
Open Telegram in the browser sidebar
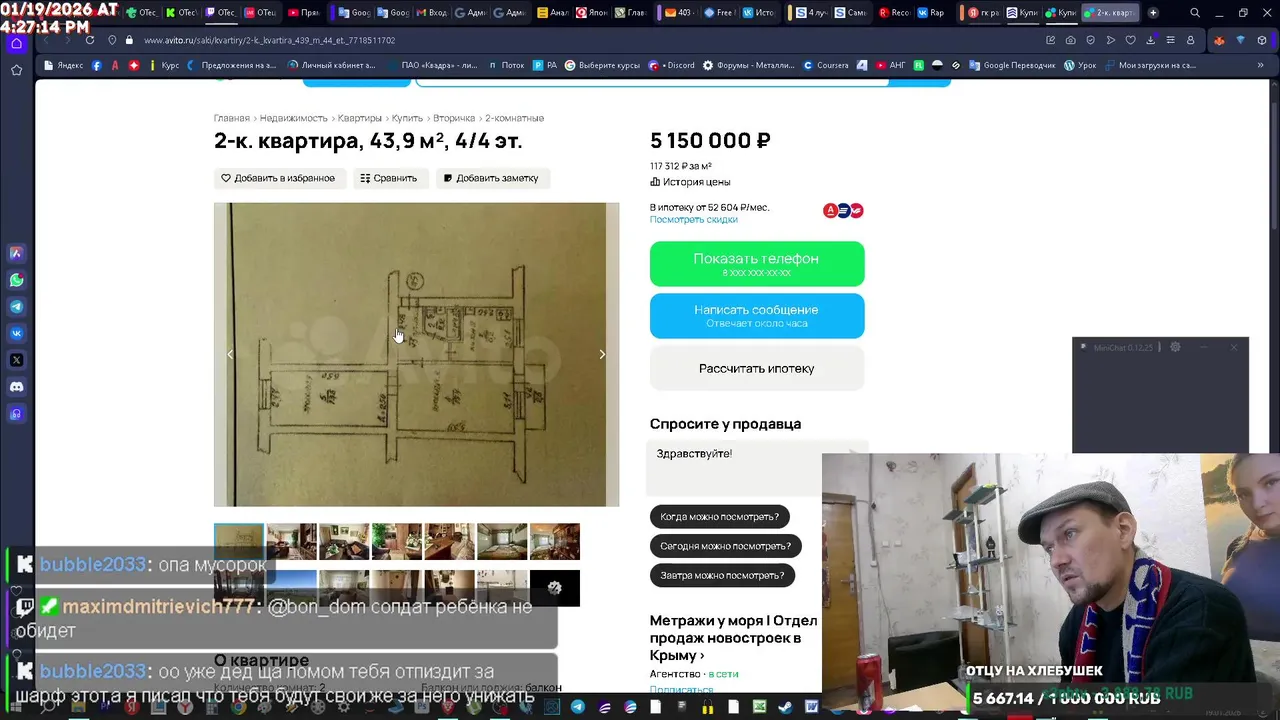pyautogui.click(x=16, y=307)
